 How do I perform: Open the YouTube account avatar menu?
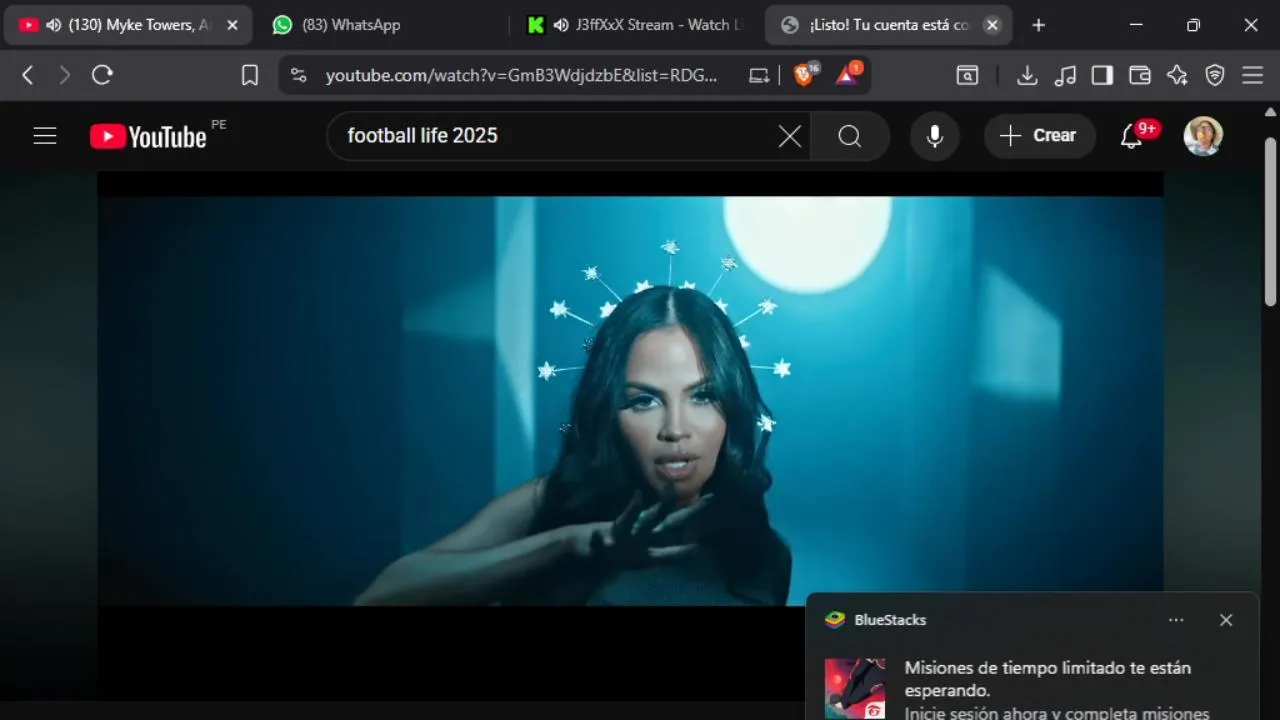click(x=1203, y=136)
